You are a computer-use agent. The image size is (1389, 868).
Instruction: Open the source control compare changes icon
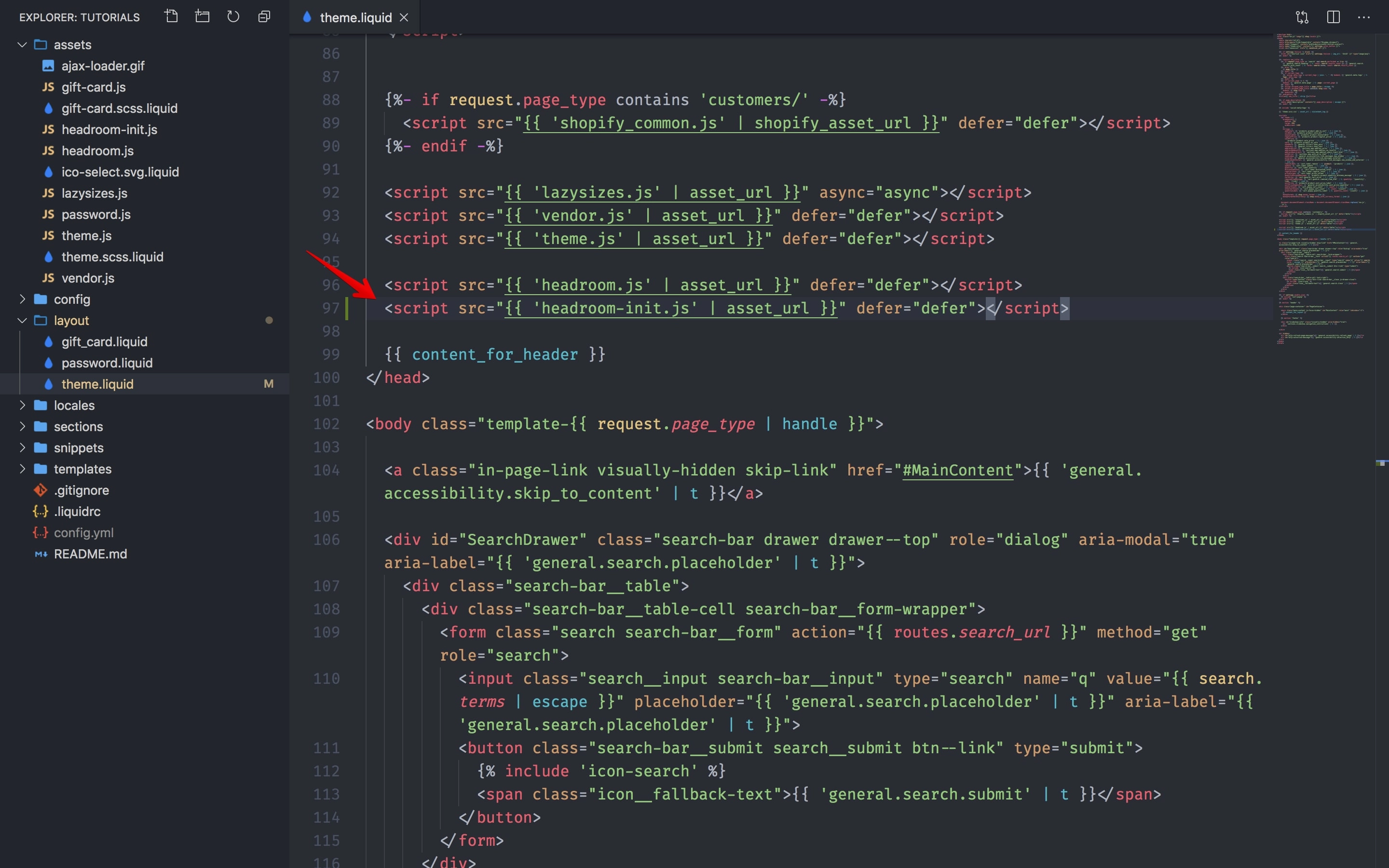(1302, 17)
